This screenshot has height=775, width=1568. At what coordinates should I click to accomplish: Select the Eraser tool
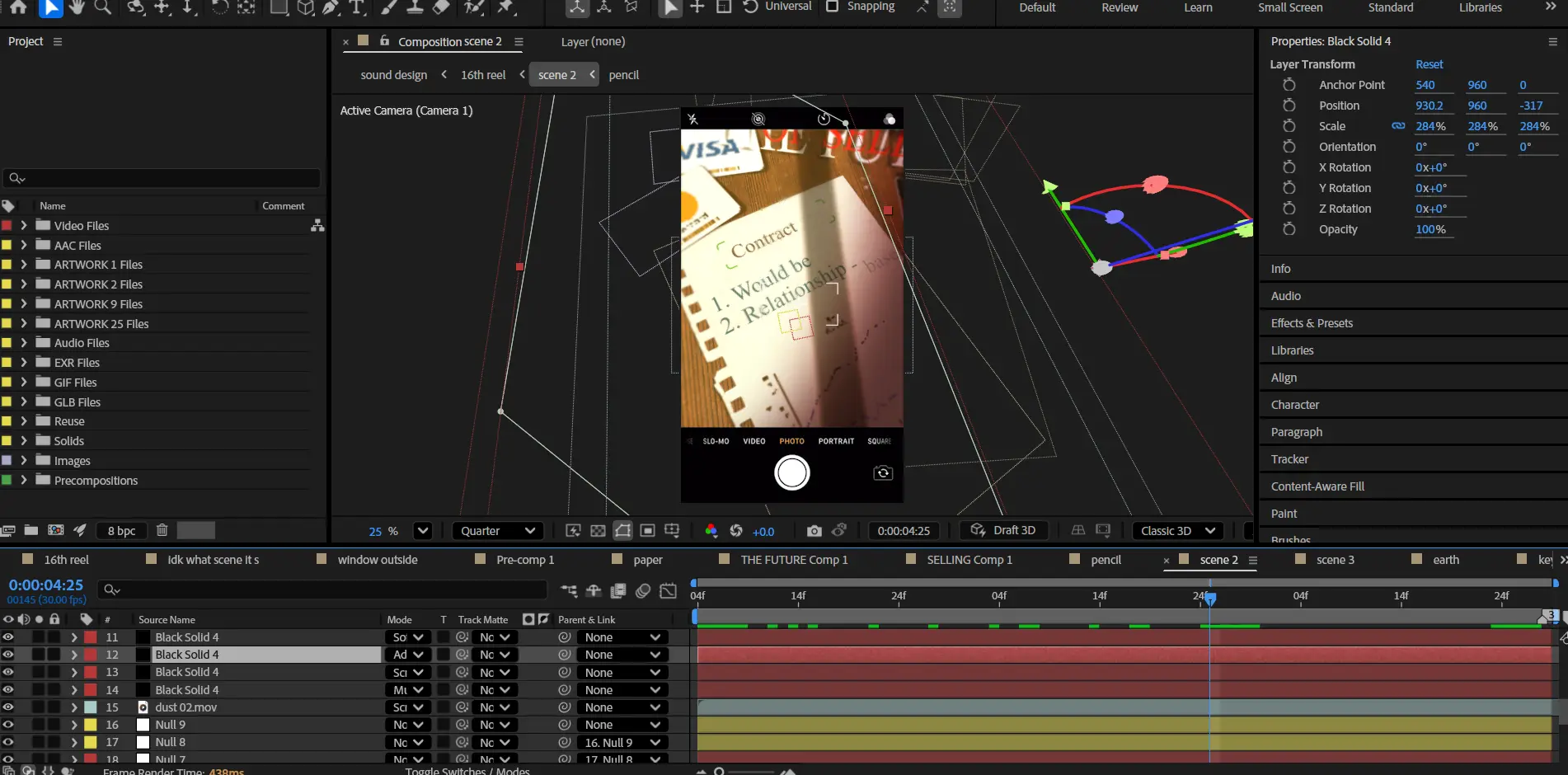pos(442,7)
